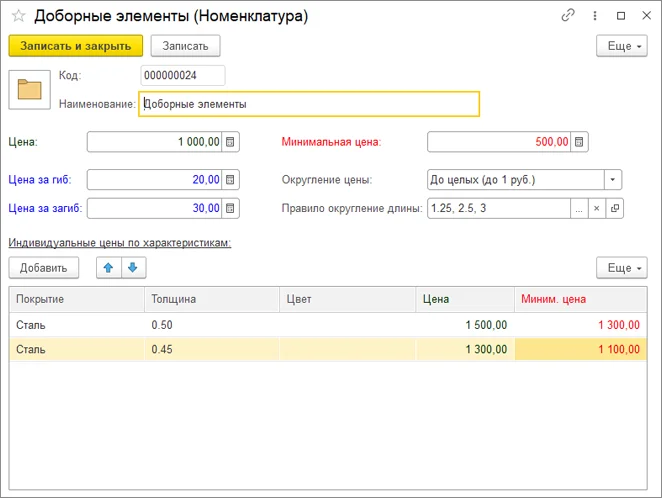Image resolution: width=662 pixels, height=498 pixels.
Task: Open the table Еще dropdown menu
Action: click(621, 268)
